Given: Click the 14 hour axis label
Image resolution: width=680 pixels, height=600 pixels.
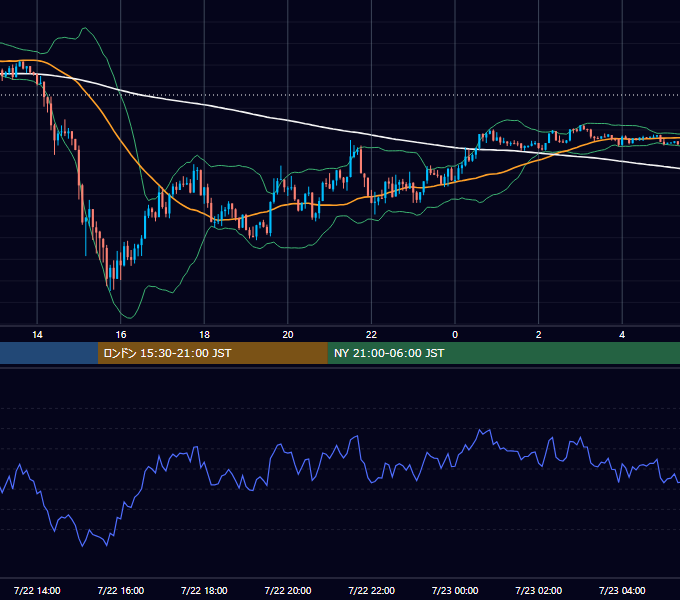Looking at the screenshot, I should (x=37, y=335).
